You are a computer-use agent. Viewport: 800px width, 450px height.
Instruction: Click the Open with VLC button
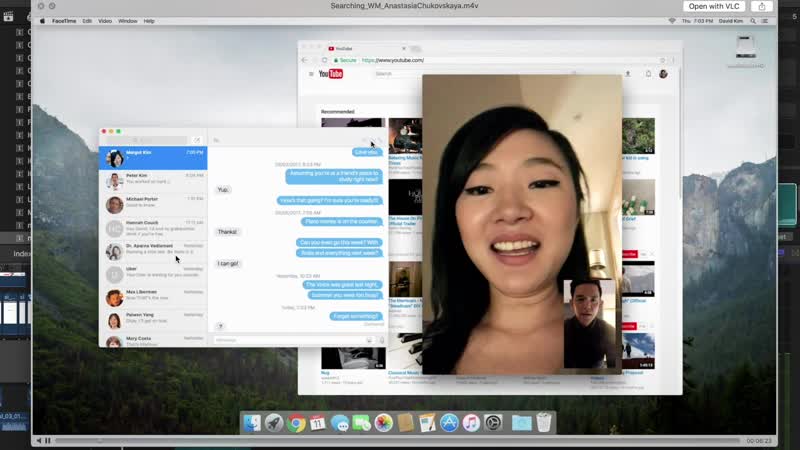713,6
